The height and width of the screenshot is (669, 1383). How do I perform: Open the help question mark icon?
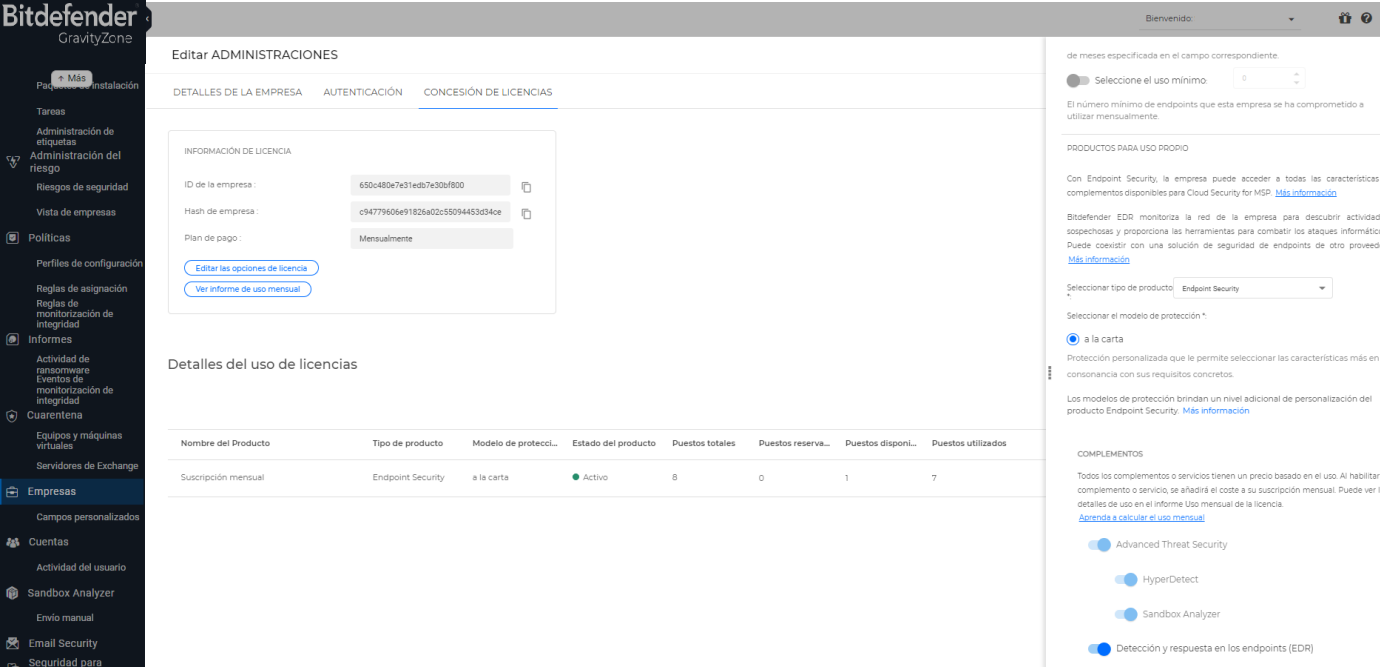[x=1367, y=18]
